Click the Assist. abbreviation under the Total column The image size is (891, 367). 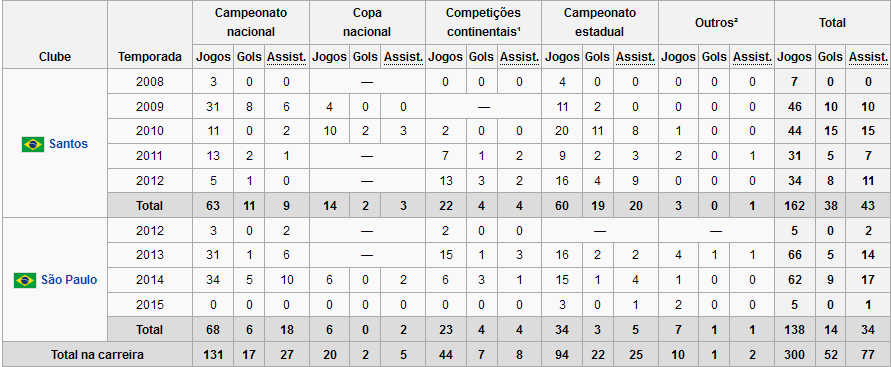868,57
